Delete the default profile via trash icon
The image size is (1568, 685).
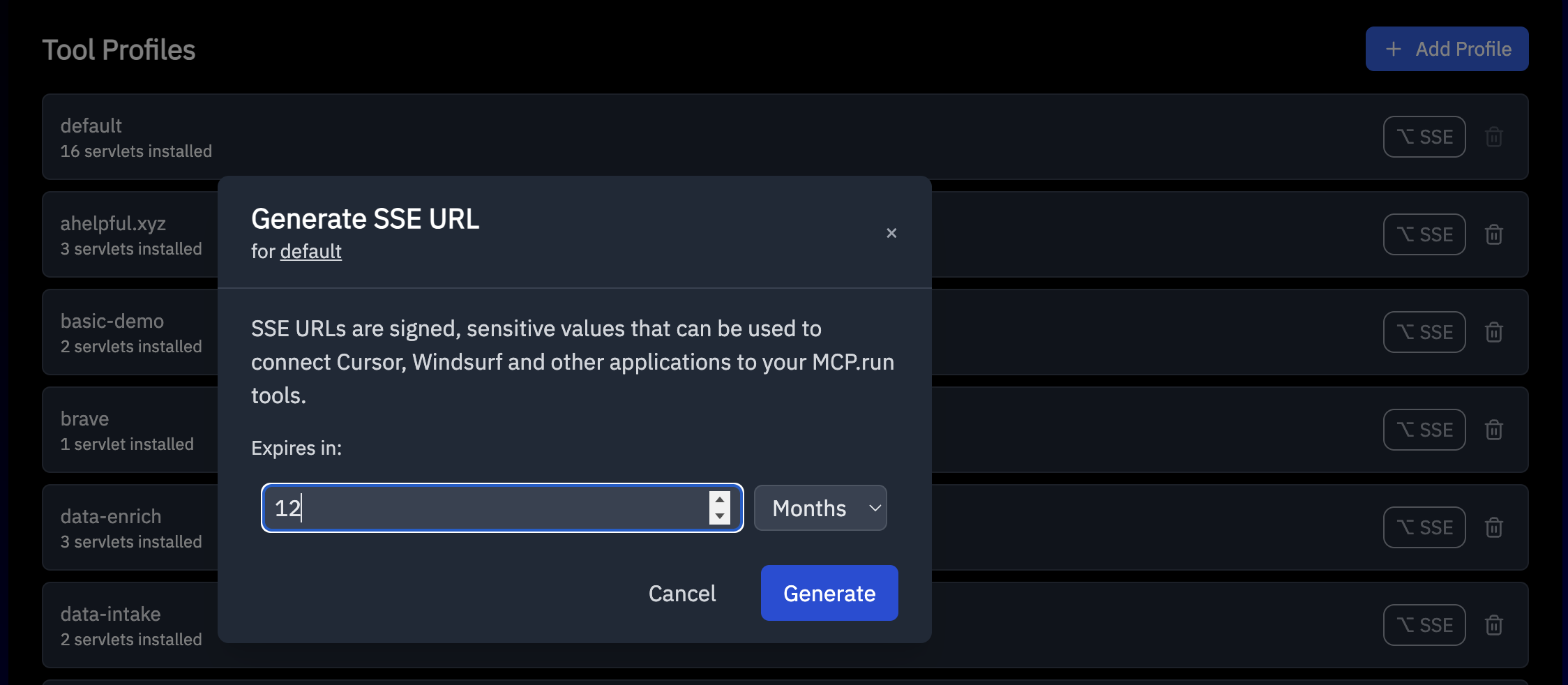pos(1493,137)
